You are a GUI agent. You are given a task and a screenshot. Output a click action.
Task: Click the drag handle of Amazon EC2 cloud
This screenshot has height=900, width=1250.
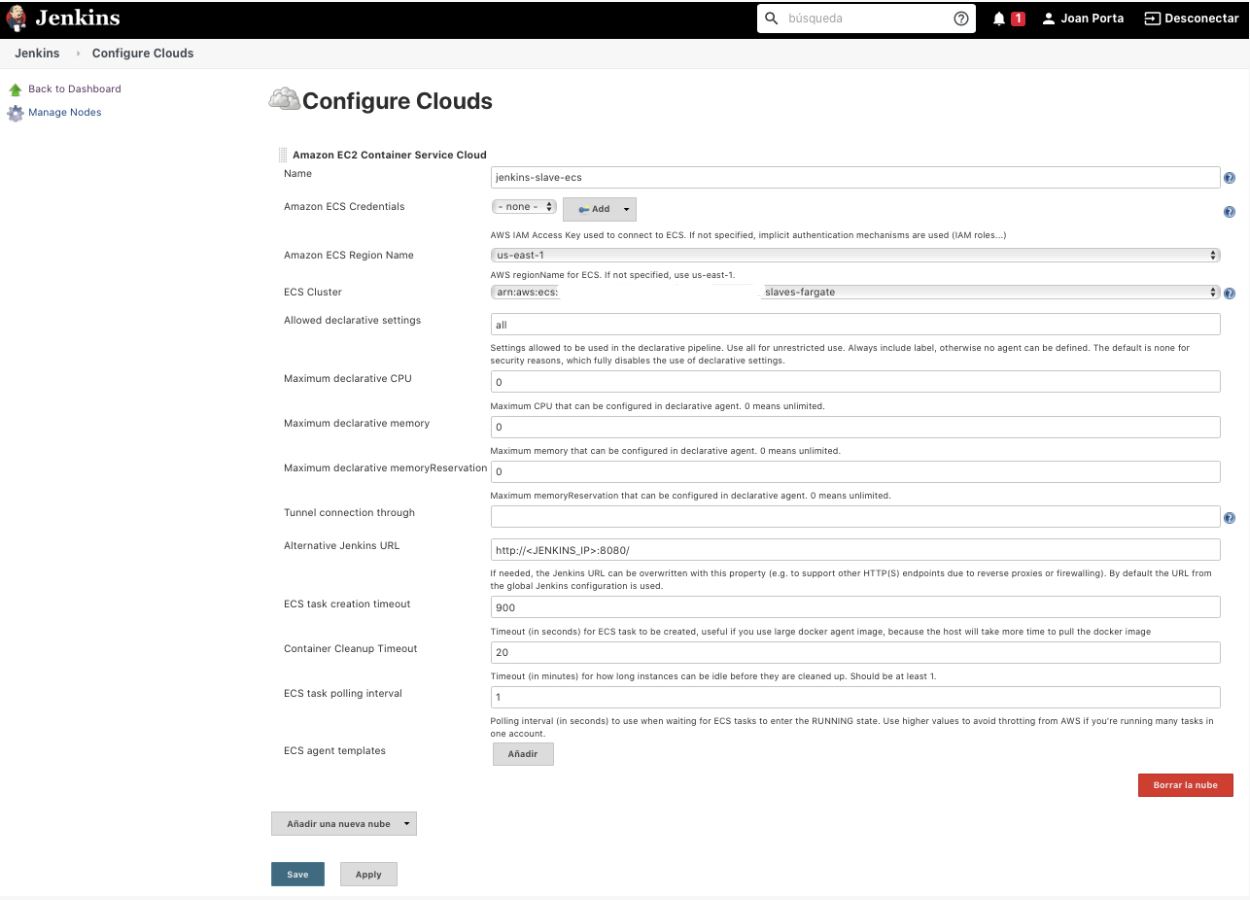tap(282, 155)
